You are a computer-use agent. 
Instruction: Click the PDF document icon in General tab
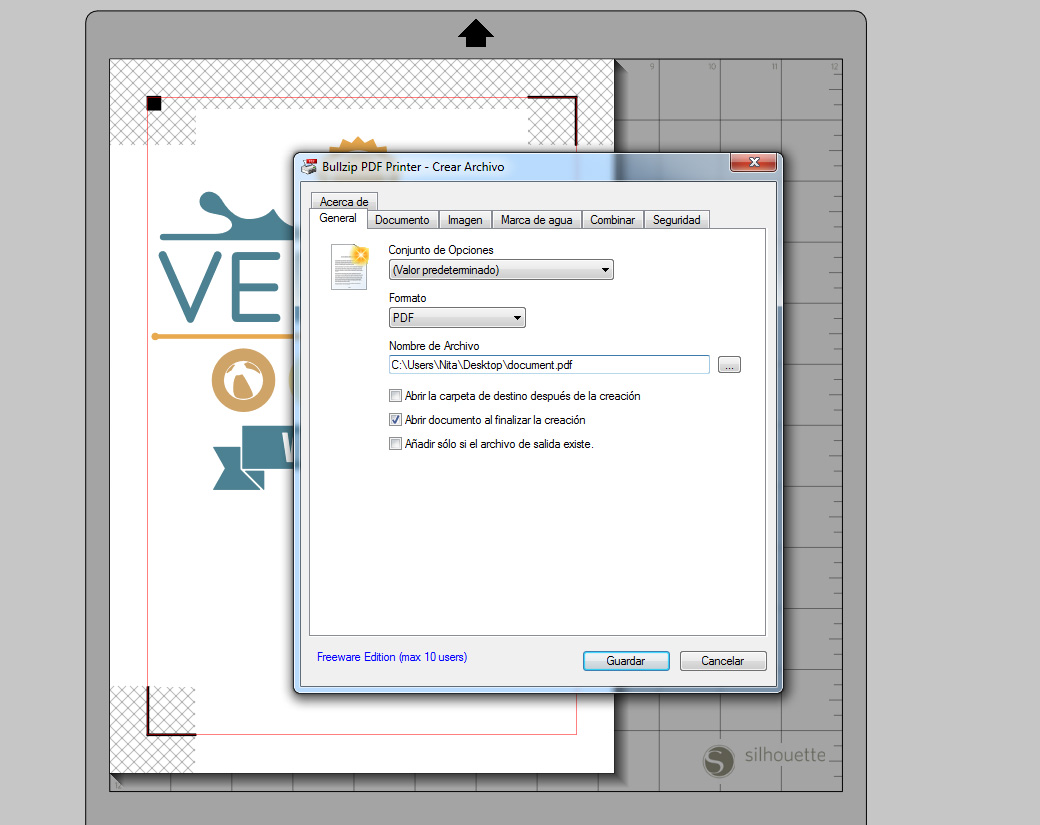350,267
